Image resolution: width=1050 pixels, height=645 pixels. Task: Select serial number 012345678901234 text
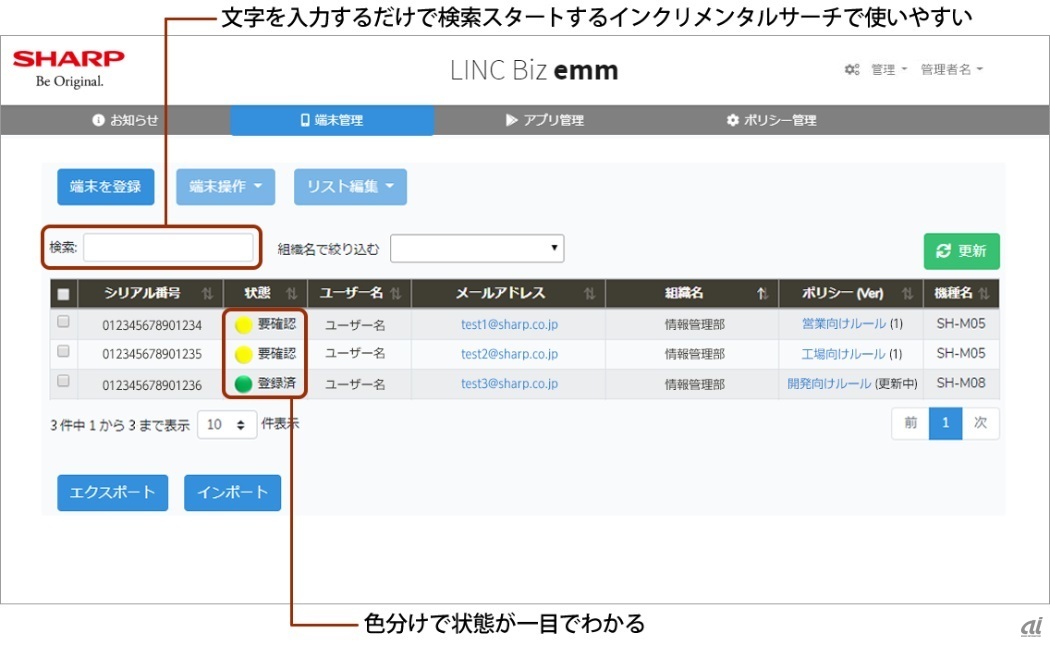pos(152,326)
